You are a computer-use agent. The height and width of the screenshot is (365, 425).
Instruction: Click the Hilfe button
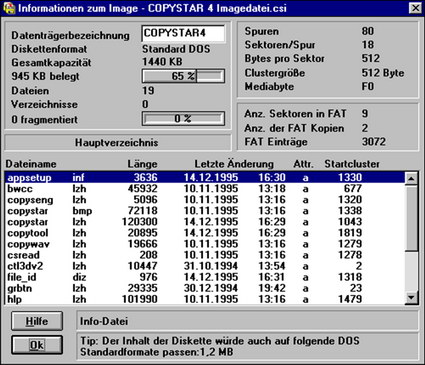tap(37, 321)
